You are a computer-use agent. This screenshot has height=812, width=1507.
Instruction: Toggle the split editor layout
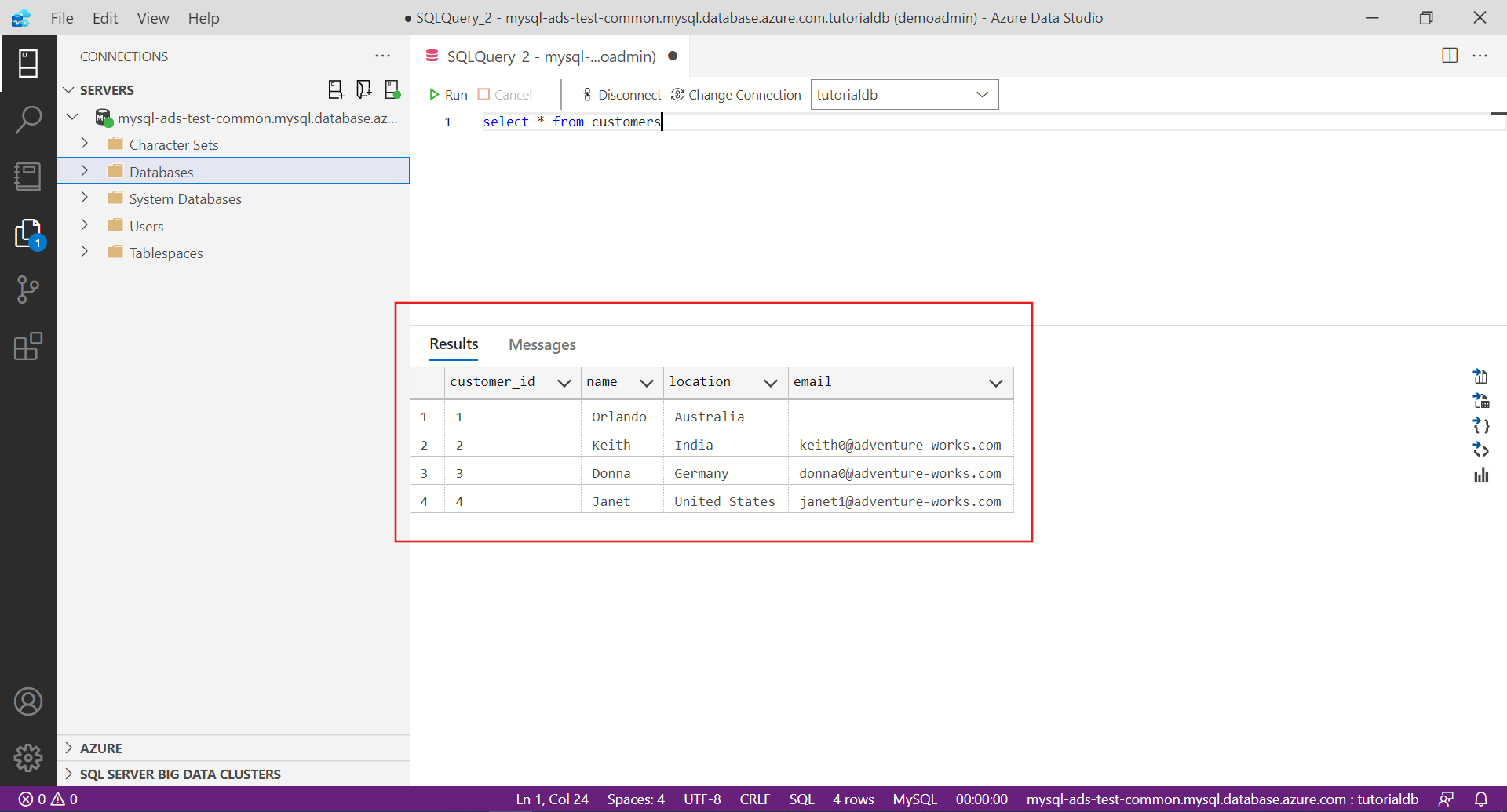click(x=1449, y=56)
